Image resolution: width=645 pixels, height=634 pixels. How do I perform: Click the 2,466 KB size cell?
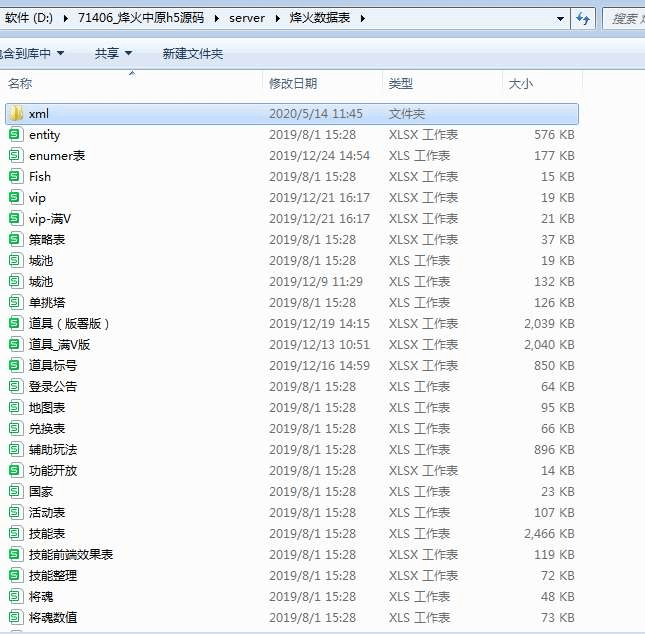click(x=549, y=534)
